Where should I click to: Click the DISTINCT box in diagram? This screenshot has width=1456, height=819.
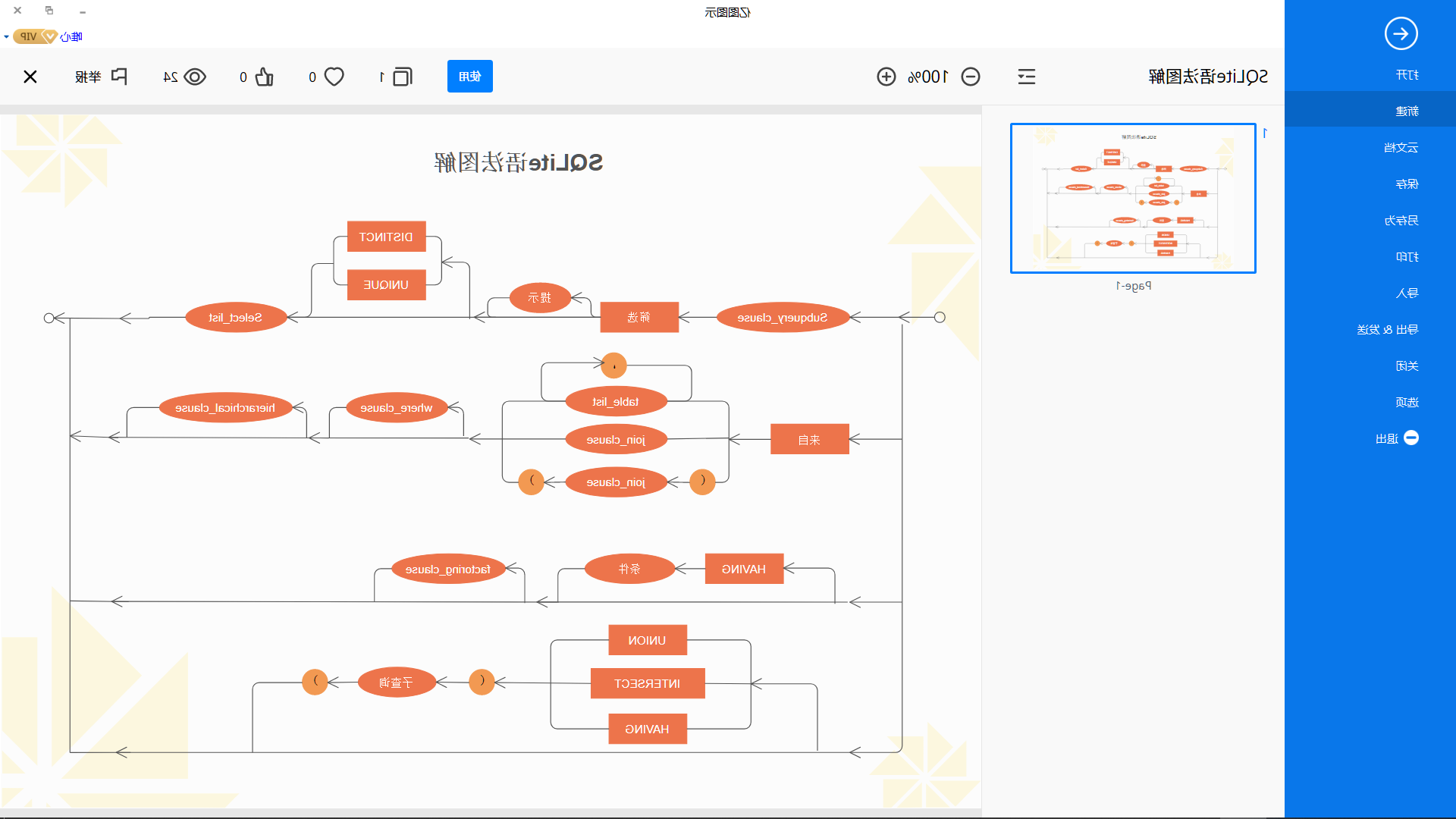tap(386, 237)
